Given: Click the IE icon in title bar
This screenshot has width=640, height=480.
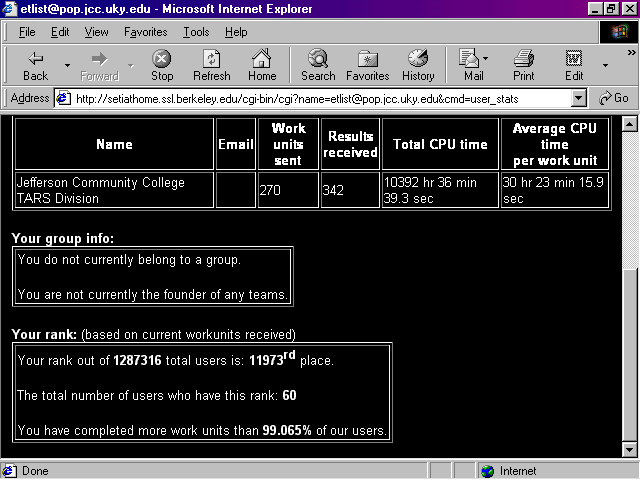Looking at the screenshot, I should tap(9, 9).
